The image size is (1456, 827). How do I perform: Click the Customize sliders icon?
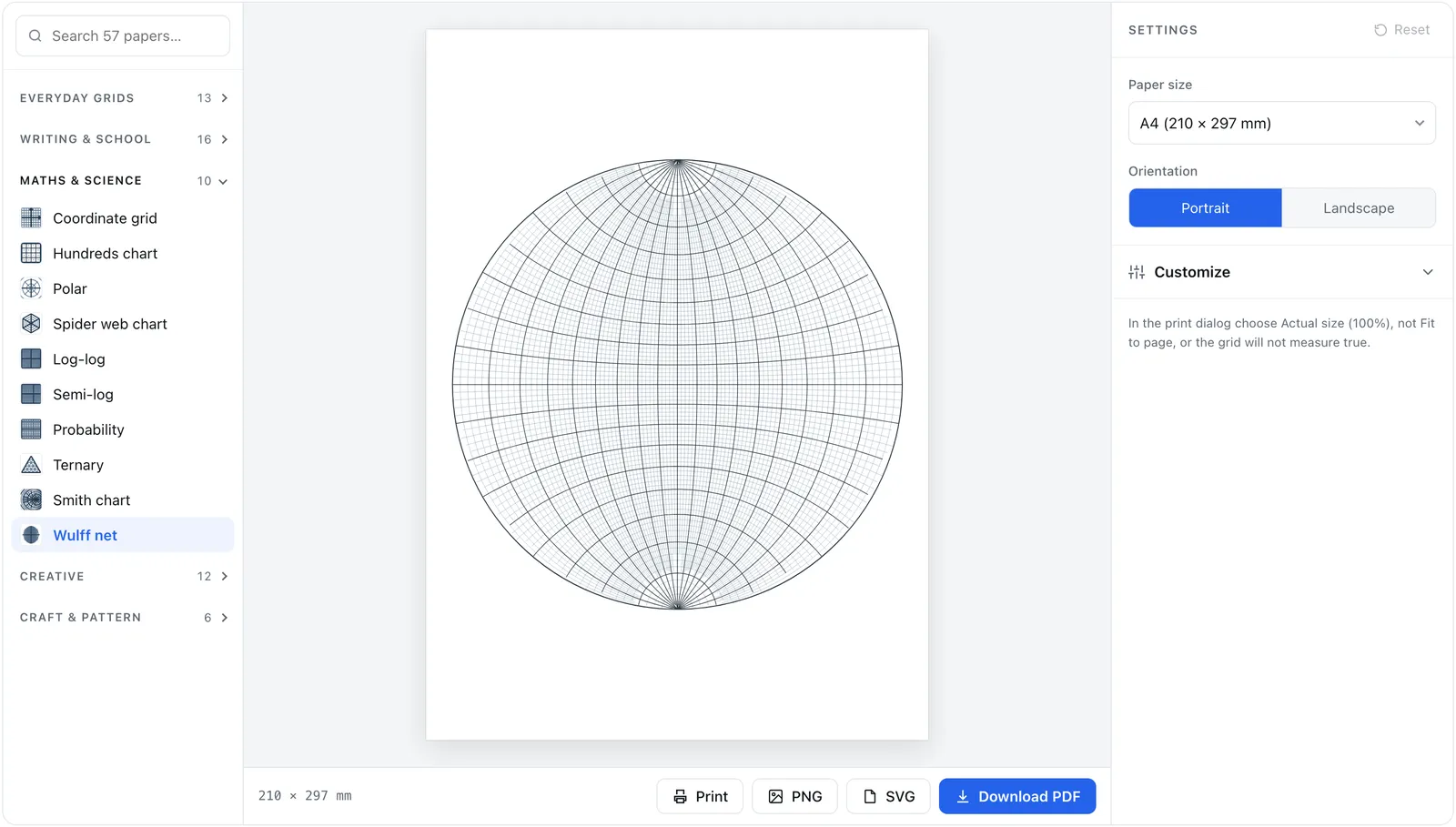(1137, 272)
